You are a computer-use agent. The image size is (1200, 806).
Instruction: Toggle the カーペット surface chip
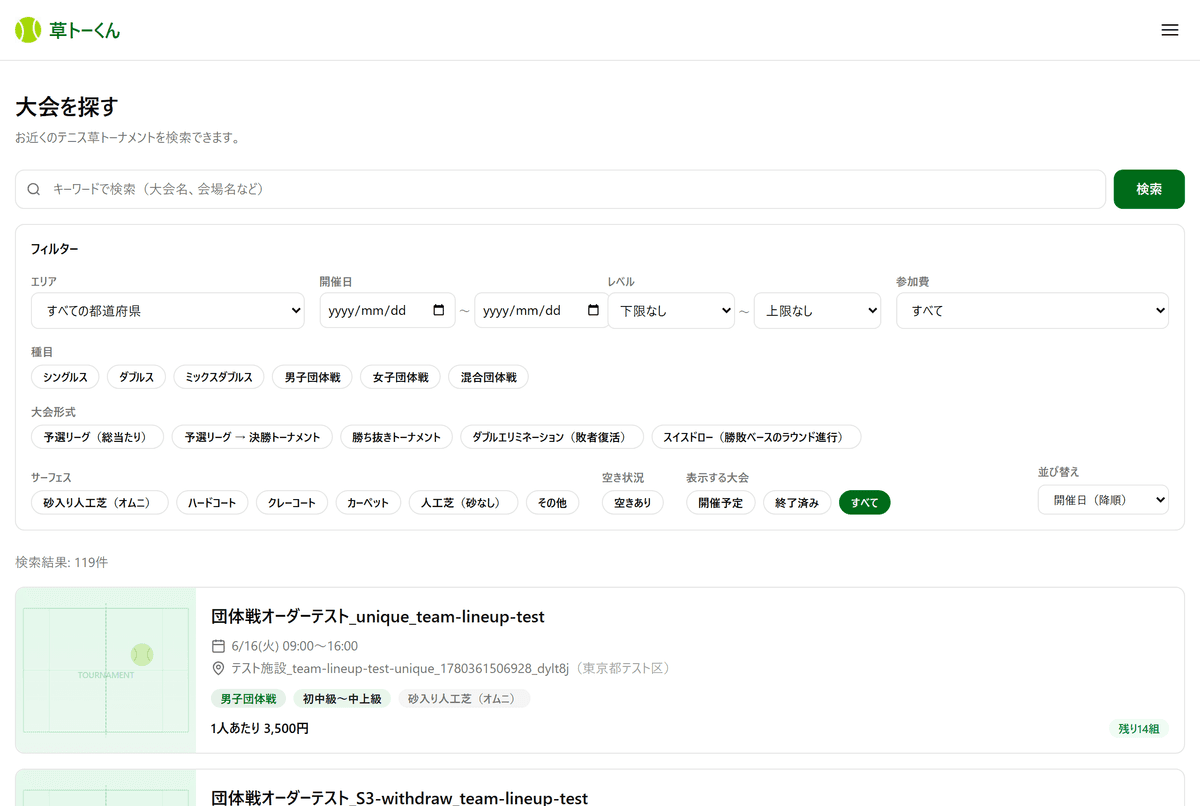pyautogui.click(x=368, y=502)
